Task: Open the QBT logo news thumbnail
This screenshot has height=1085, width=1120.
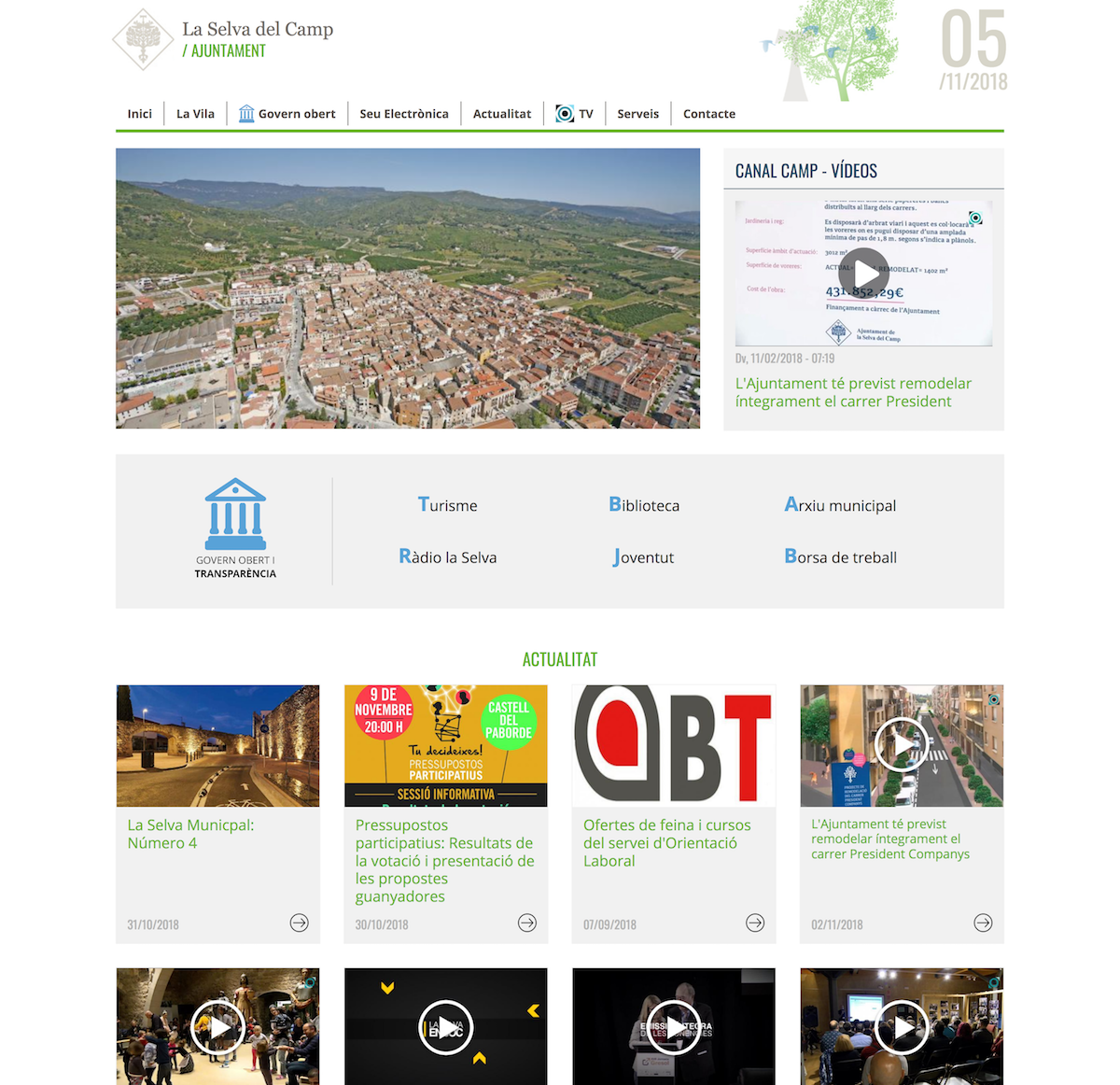Action: (674, 745)
